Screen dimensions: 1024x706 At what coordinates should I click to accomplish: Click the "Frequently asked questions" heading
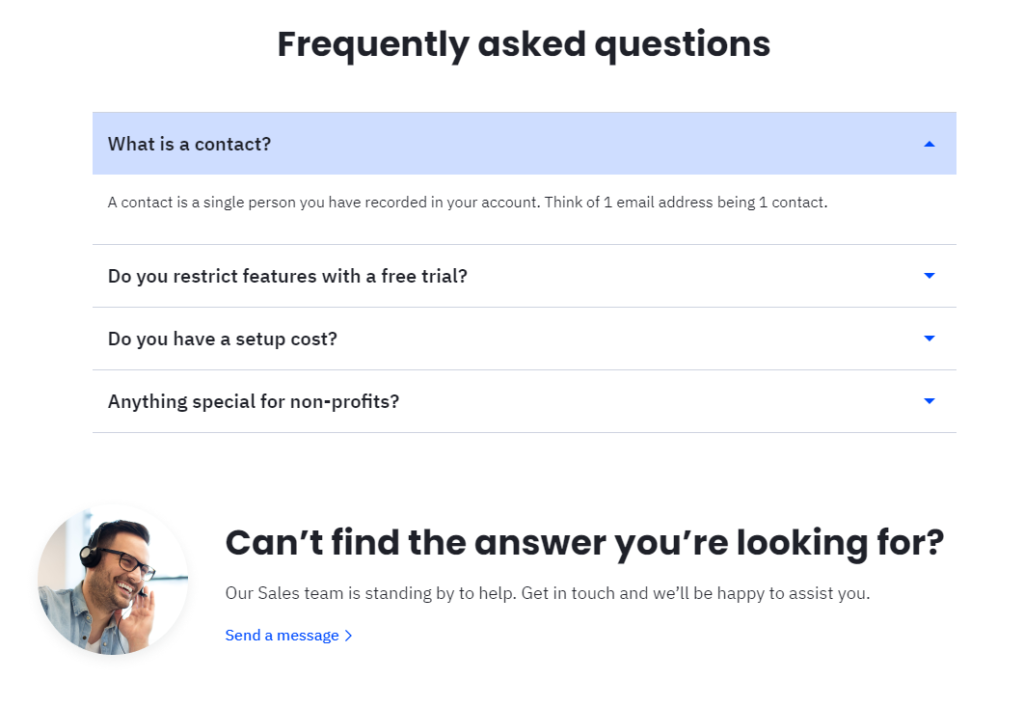(523, 45)
